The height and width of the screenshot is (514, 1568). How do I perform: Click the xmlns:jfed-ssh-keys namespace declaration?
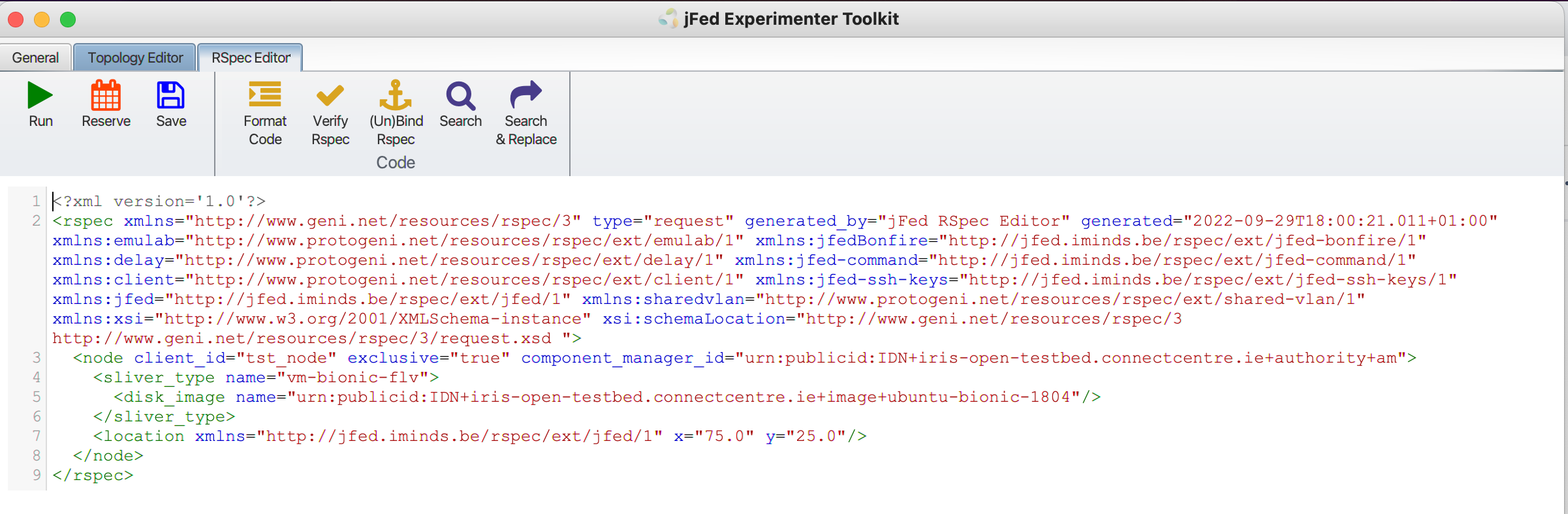[x=1106, y=279]
